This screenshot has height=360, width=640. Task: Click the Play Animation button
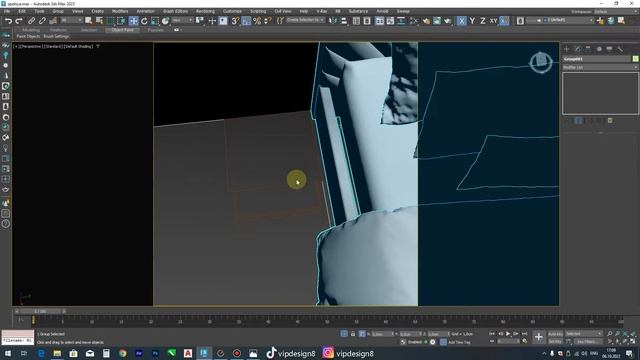(x=508, y=334)
